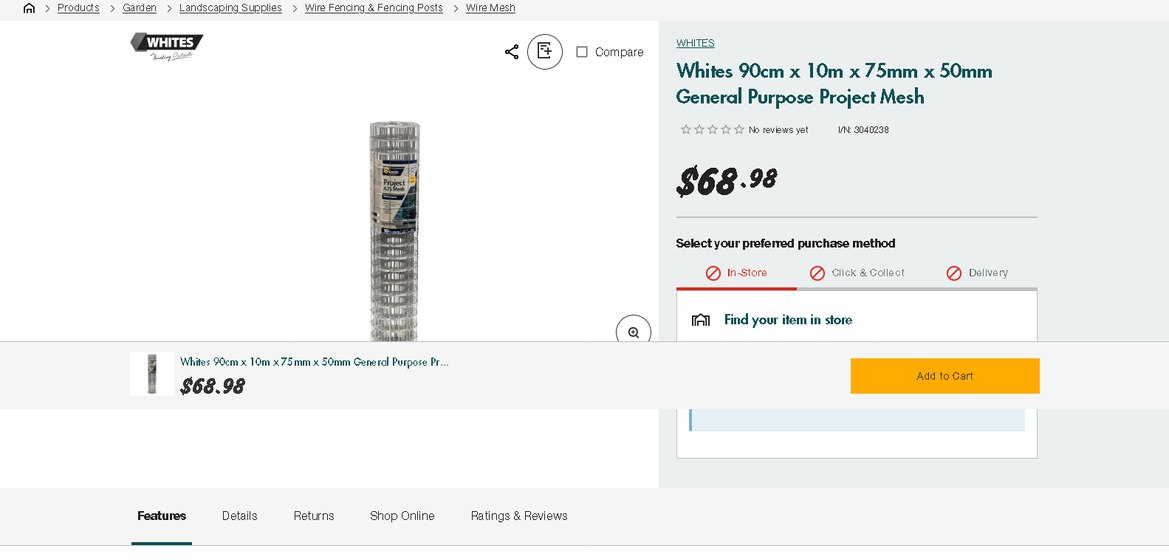Screen dimensions: 1169x560
Task: Select the Delivery purchase method
Action: pyautogui.click(x=977, y=273)
